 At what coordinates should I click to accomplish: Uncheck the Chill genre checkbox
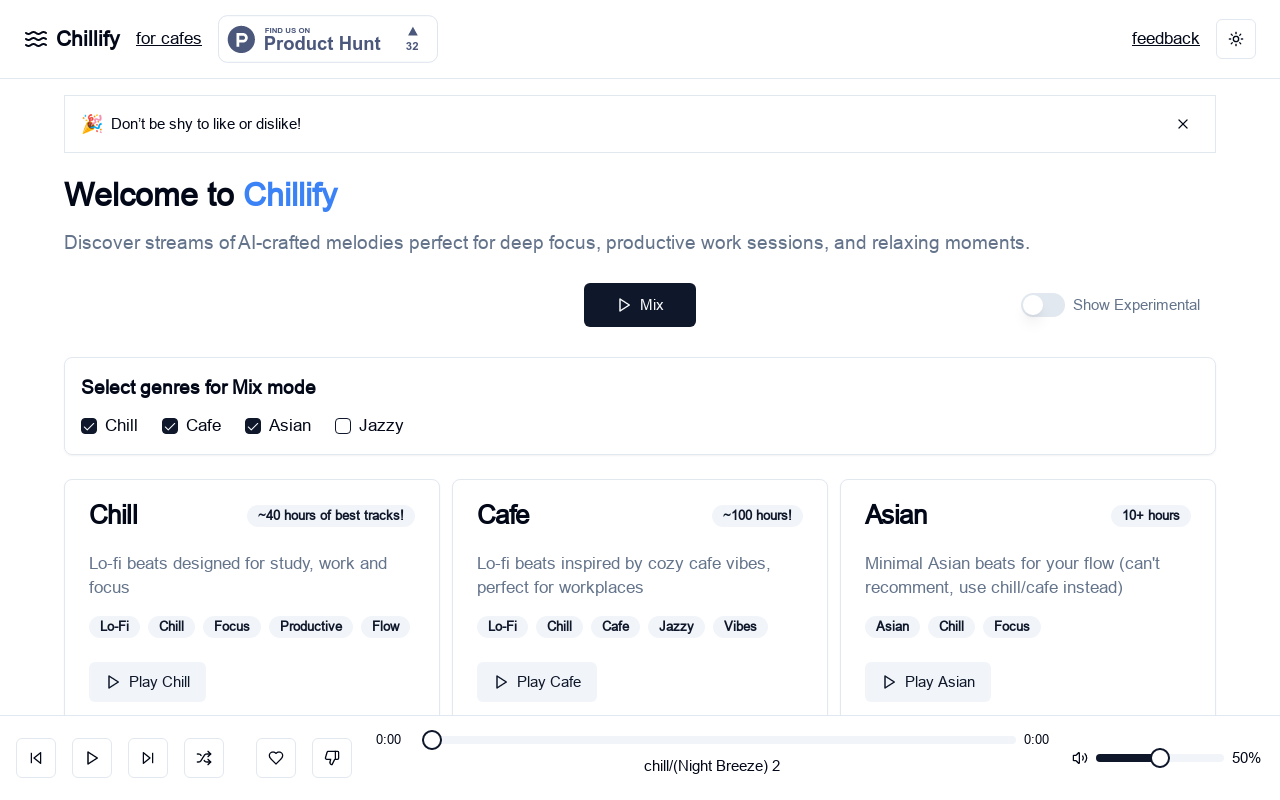(89, 426)
